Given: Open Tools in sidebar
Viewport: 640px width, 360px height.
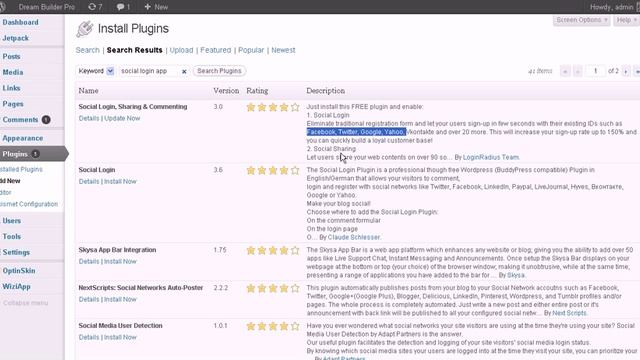Looking at the screenshot, I should pyautogui.click(x=11, y=236).
